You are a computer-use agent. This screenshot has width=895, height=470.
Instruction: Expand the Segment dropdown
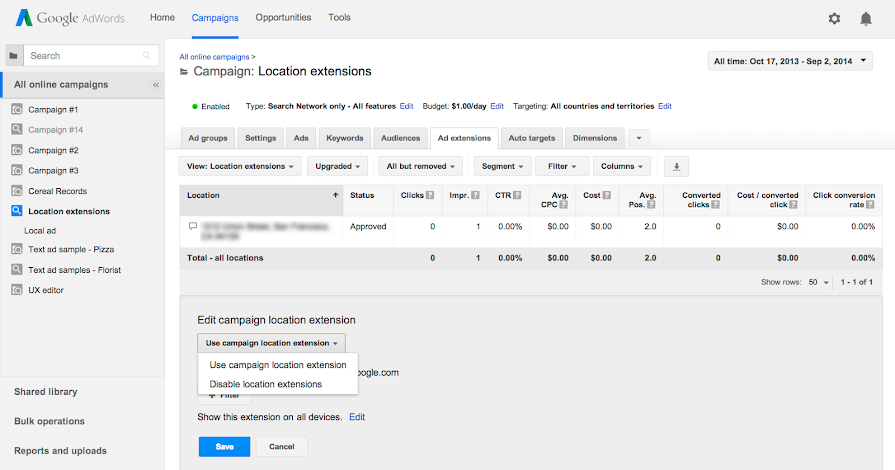click(501, 166)
